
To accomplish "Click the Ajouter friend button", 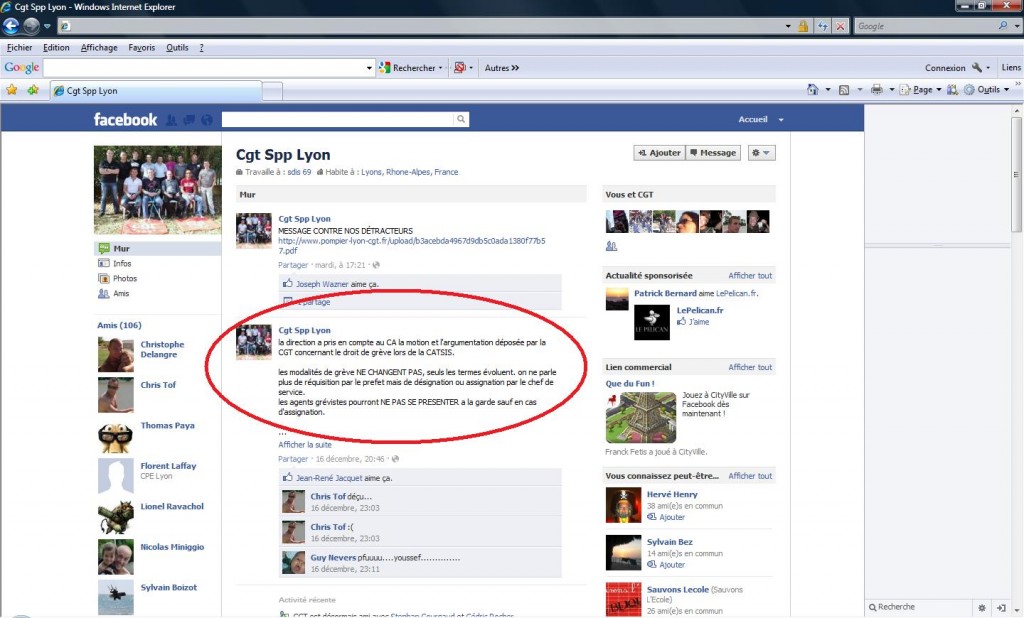I will click(x=660, y=152).
